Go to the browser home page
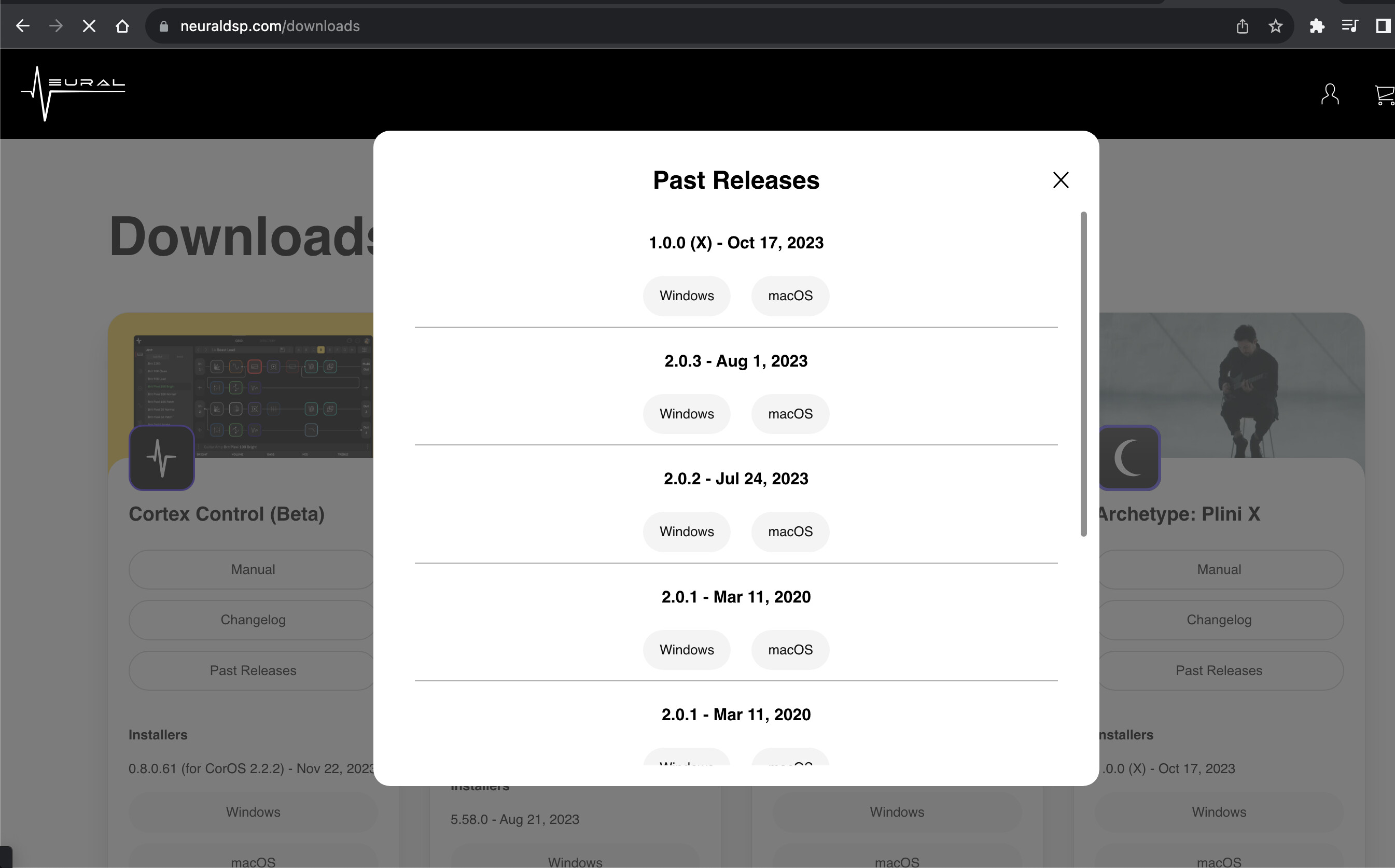This screenshot has width=1395, height=868. tap(122, 26)
